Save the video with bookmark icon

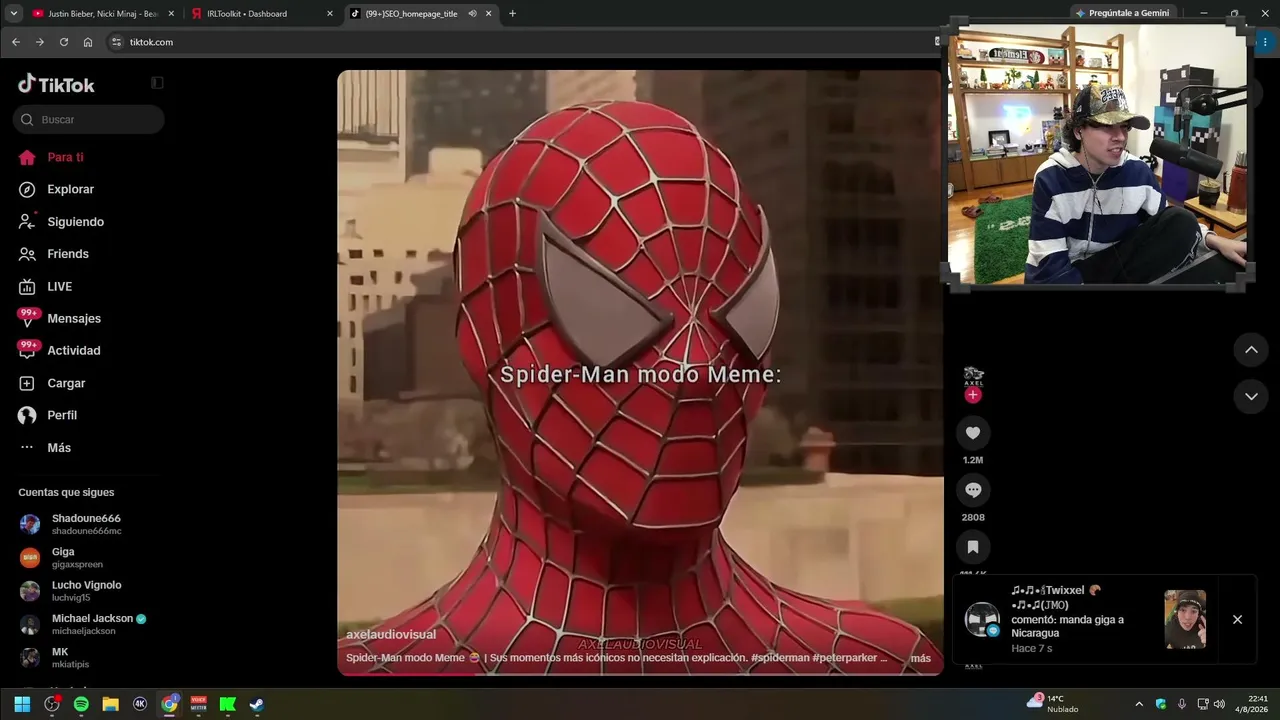[973, 547]
